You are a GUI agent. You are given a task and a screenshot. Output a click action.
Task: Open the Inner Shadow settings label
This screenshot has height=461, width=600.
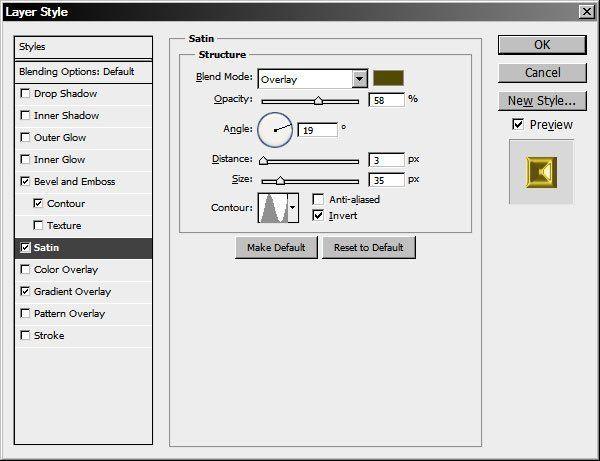[67, 116]
